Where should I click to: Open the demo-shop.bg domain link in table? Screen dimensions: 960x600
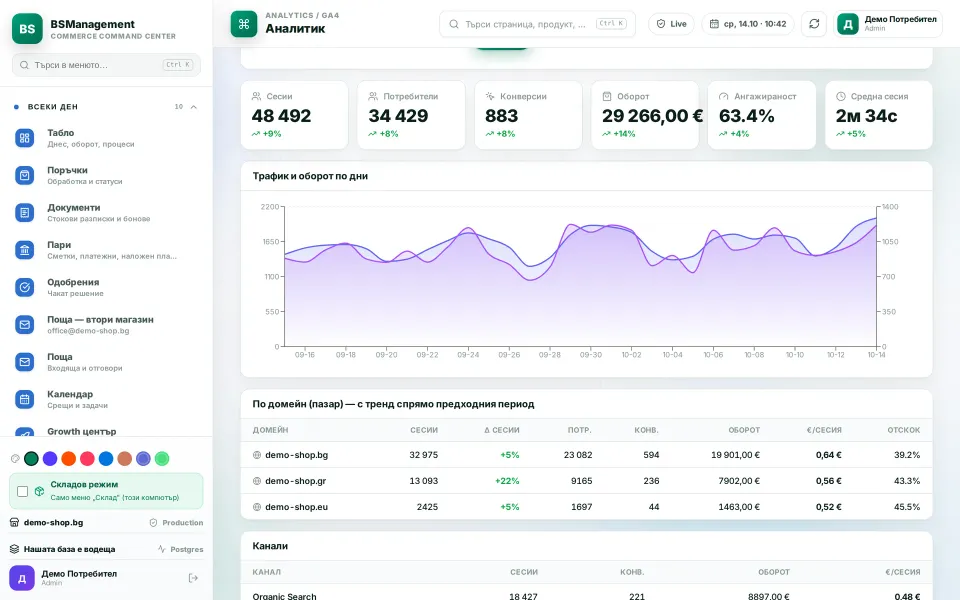296,455
